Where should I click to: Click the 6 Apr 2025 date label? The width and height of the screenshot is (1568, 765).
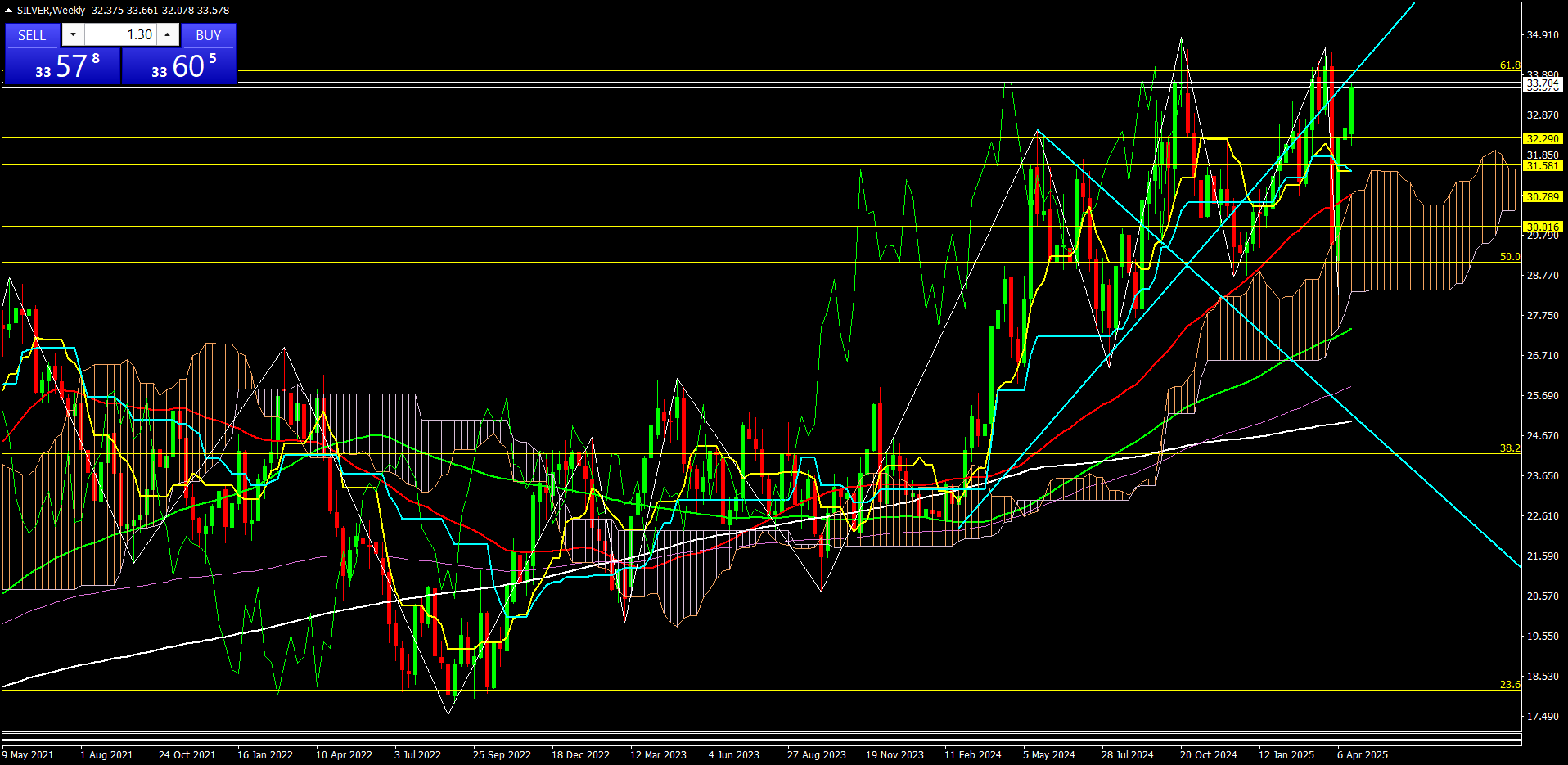tap(1363, 755)
